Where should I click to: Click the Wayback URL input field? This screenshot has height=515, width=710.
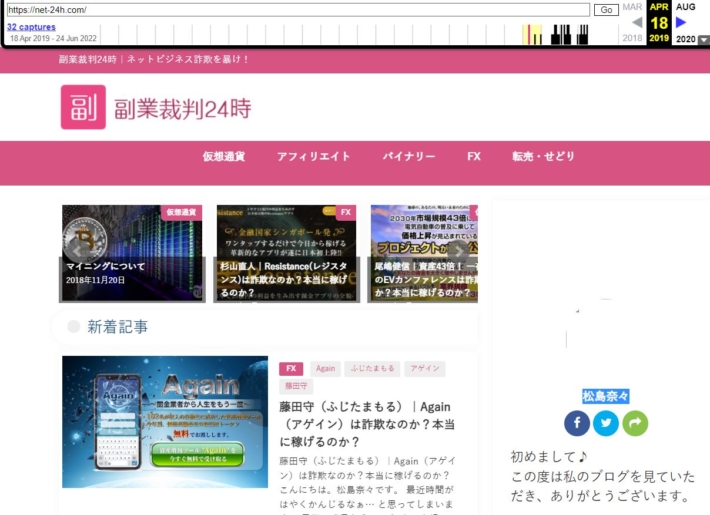pos(298,10)
